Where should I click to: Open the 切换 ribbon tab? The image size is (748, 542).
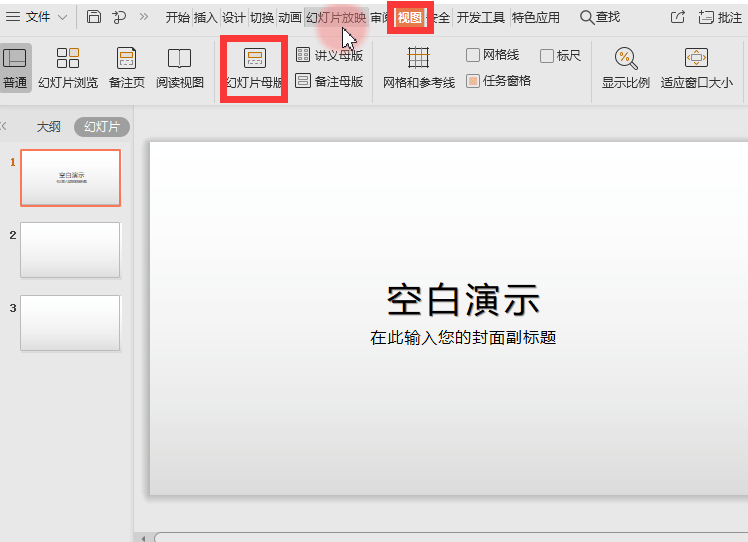(x=262, y=18)
